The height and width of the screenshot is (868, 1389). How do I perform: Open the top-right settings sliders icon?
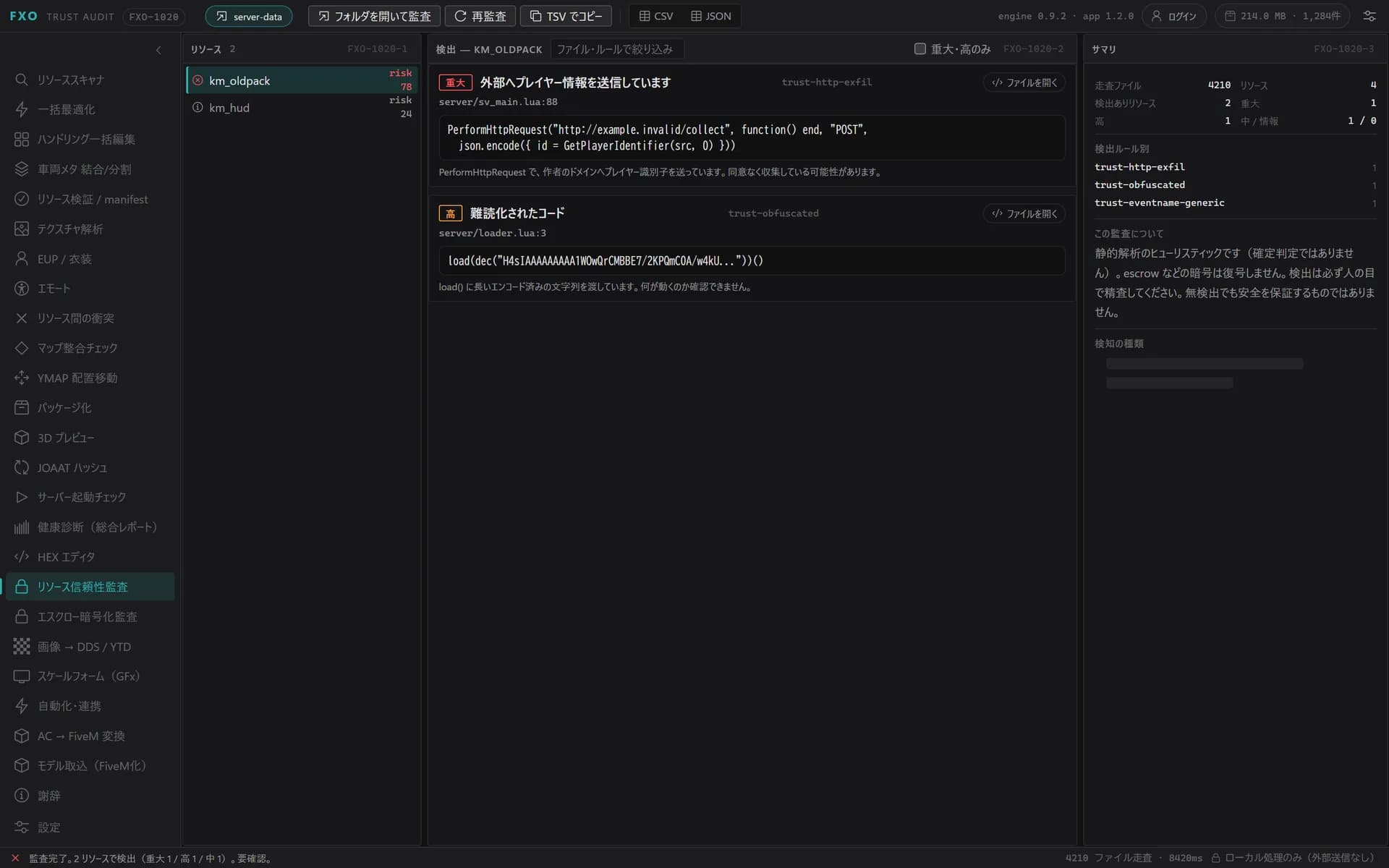click(x=1369, y=16)
